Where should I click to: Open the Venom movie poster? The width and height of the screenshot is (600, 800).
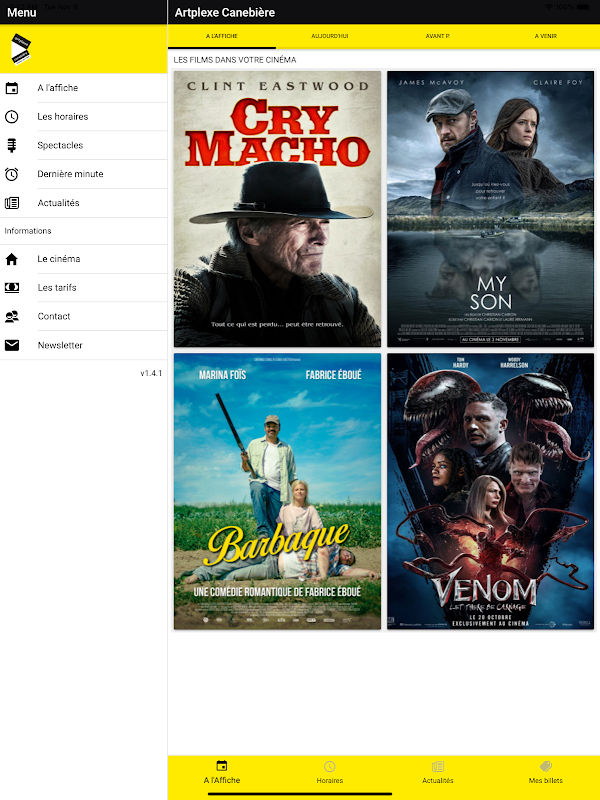pos(491,491)
